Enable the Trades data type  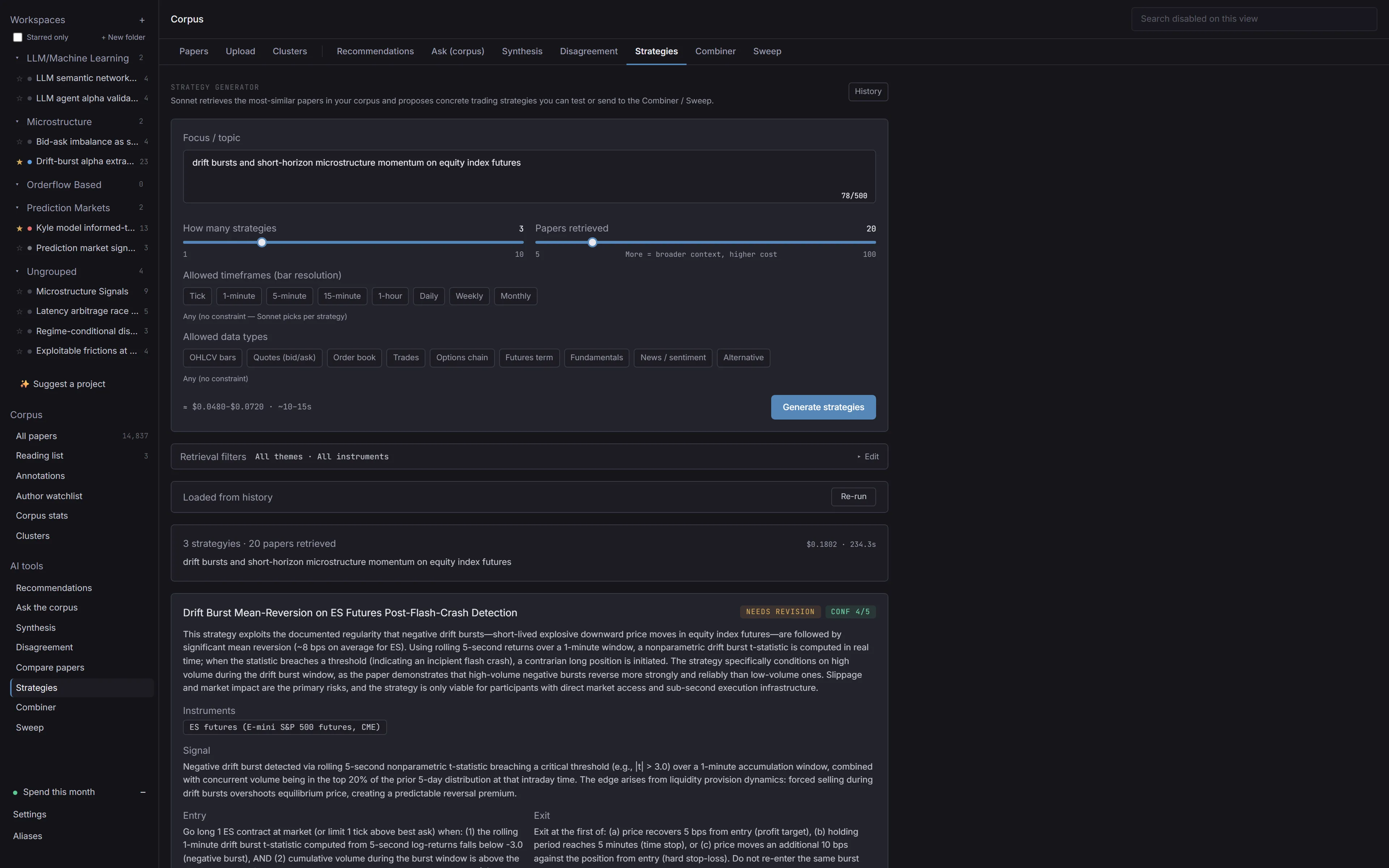coord(406,358)
